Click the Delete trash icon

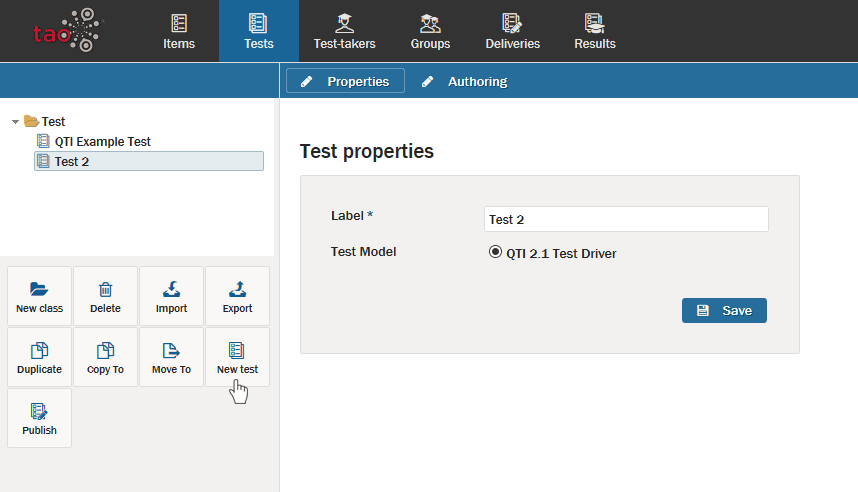105,289
